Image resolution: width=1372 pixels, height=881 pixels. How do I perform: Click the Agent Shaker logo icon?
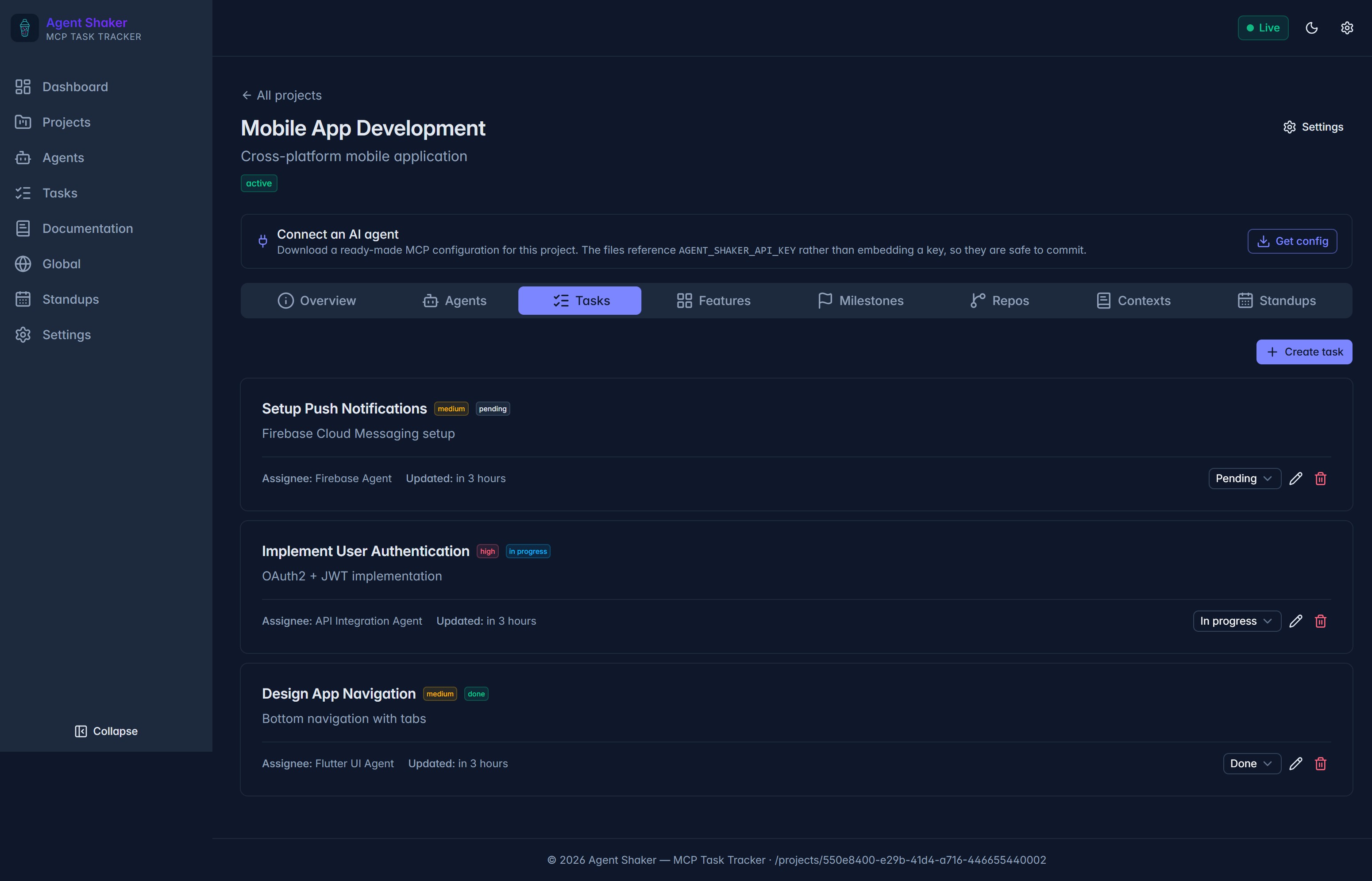click(25, 28)
